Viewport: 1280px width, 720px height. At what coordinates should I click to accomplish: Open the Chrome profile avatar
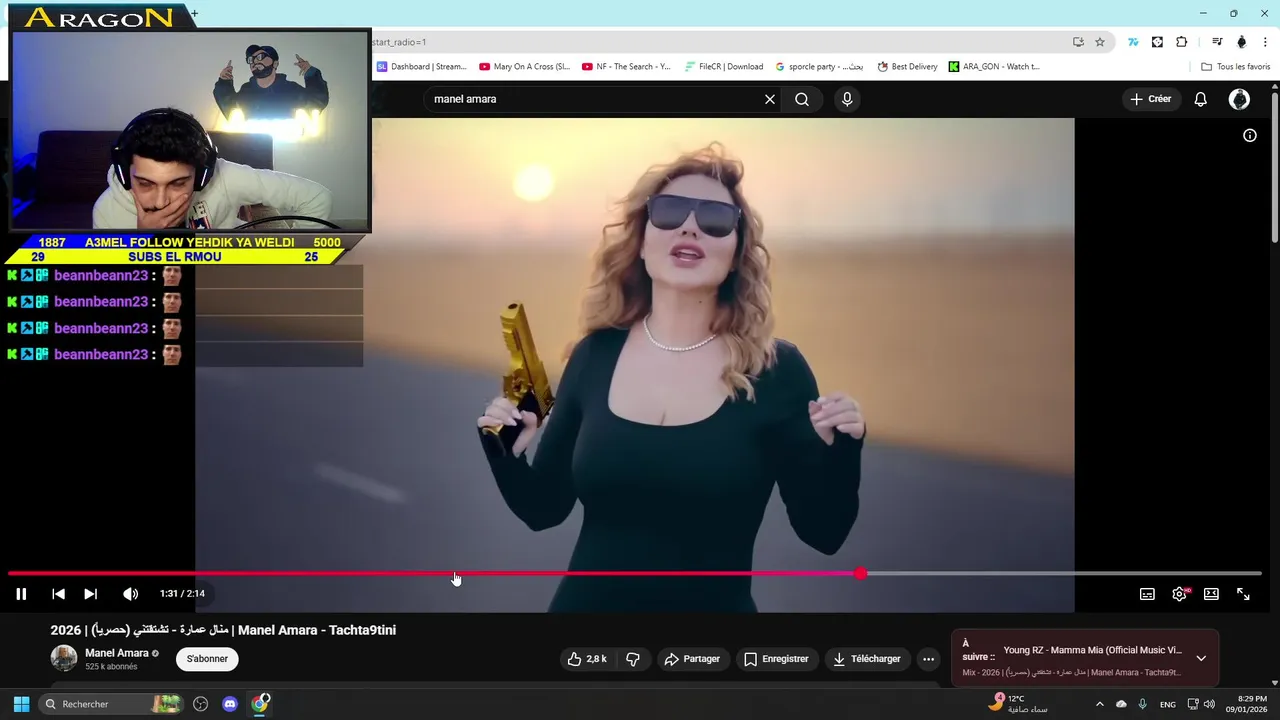click(1242, 42)
